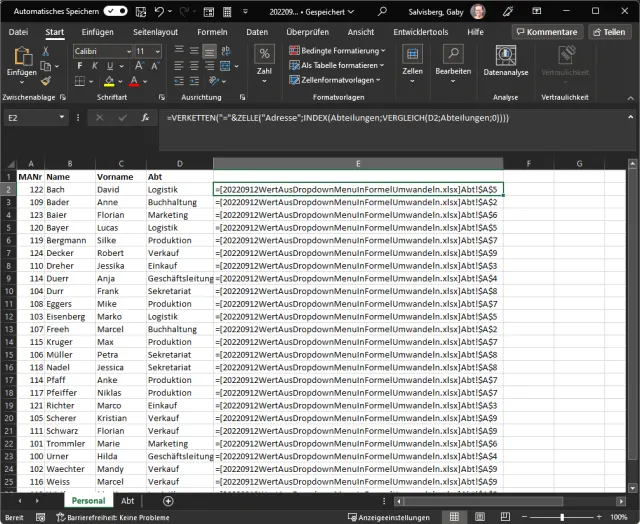Open the Formeln ribbon tab
The width and height of the screenshot is (640, 524).
click(212, 32)
